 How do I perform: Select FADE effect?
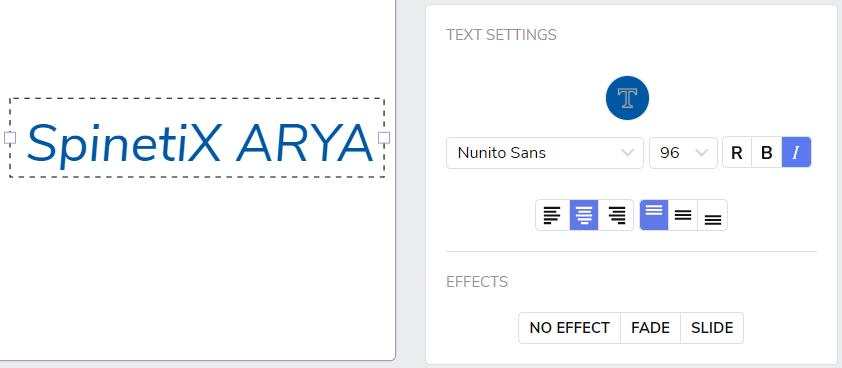point(650,328)
